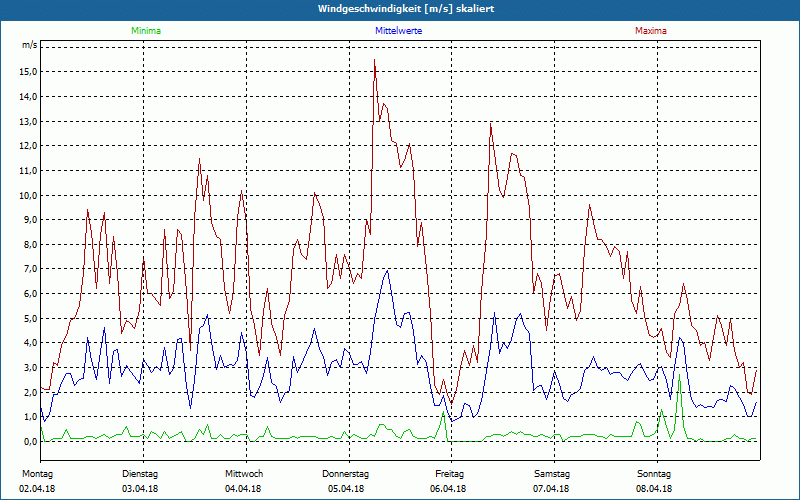This screenshot has height=500, width=800.
Task: Click the Samstag day label
Action: [x=552, y=473]
